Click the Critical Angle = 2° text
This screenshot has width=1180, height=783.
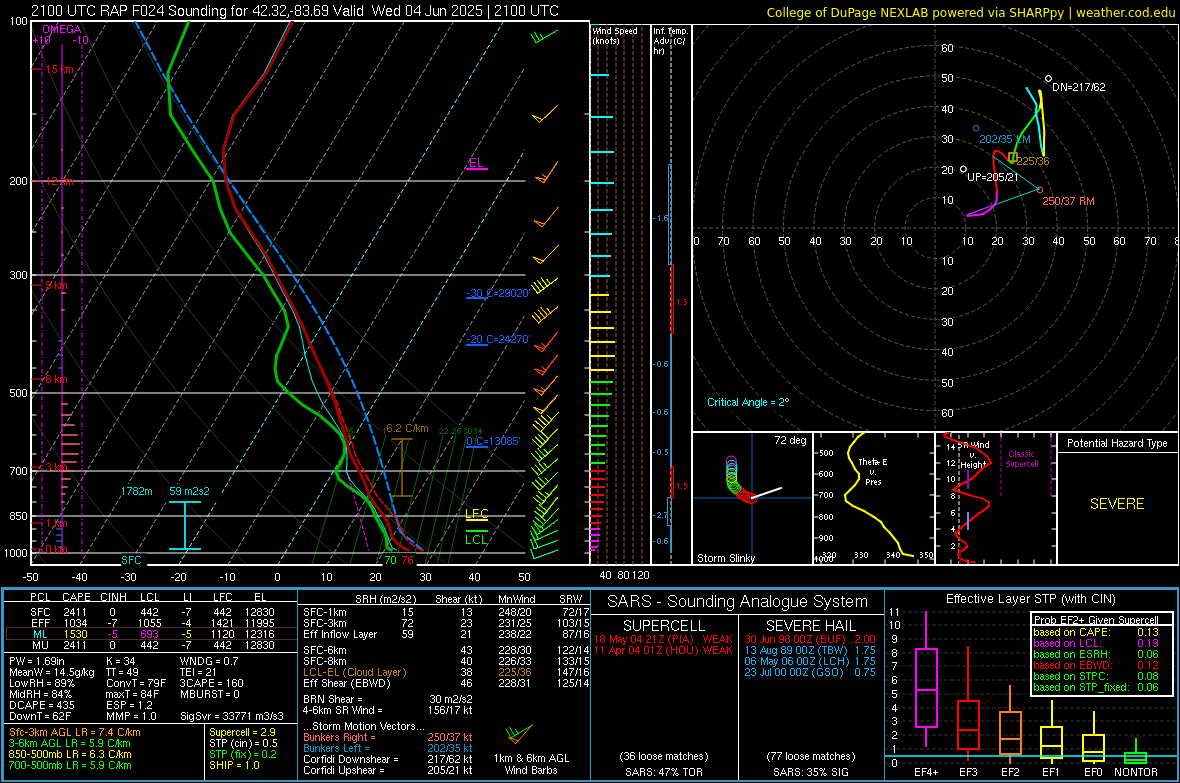tap(748, 402)
